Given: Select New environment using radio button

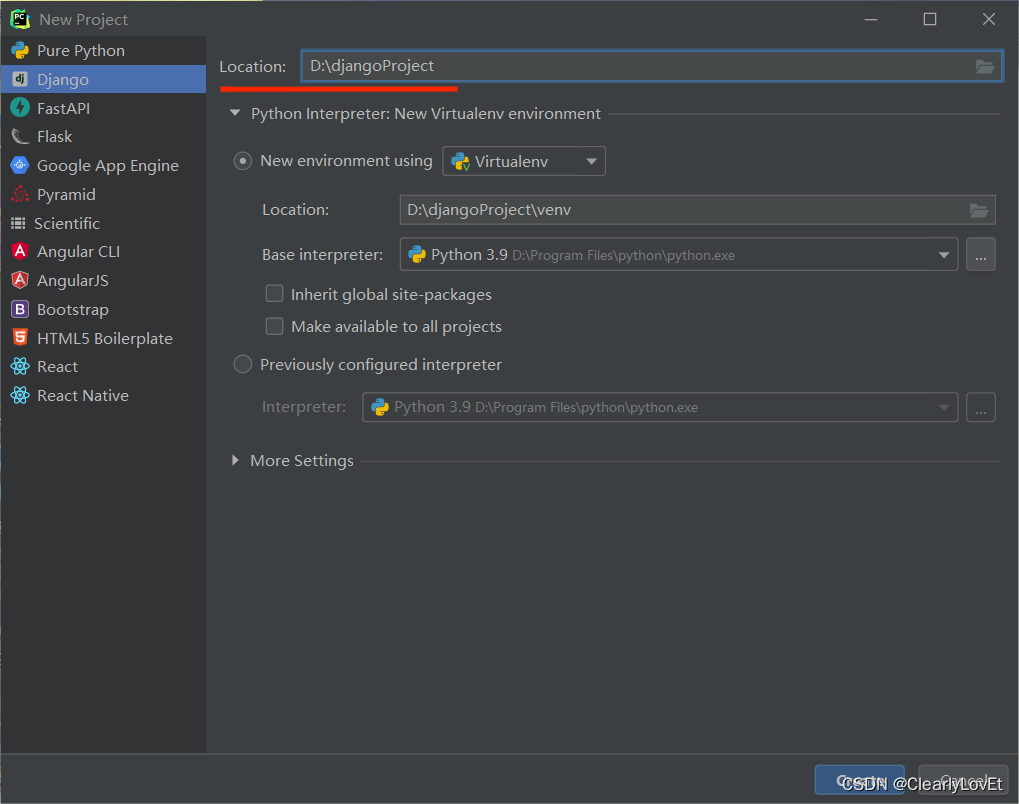Looking at the screenshot, I should click(242, 161).
